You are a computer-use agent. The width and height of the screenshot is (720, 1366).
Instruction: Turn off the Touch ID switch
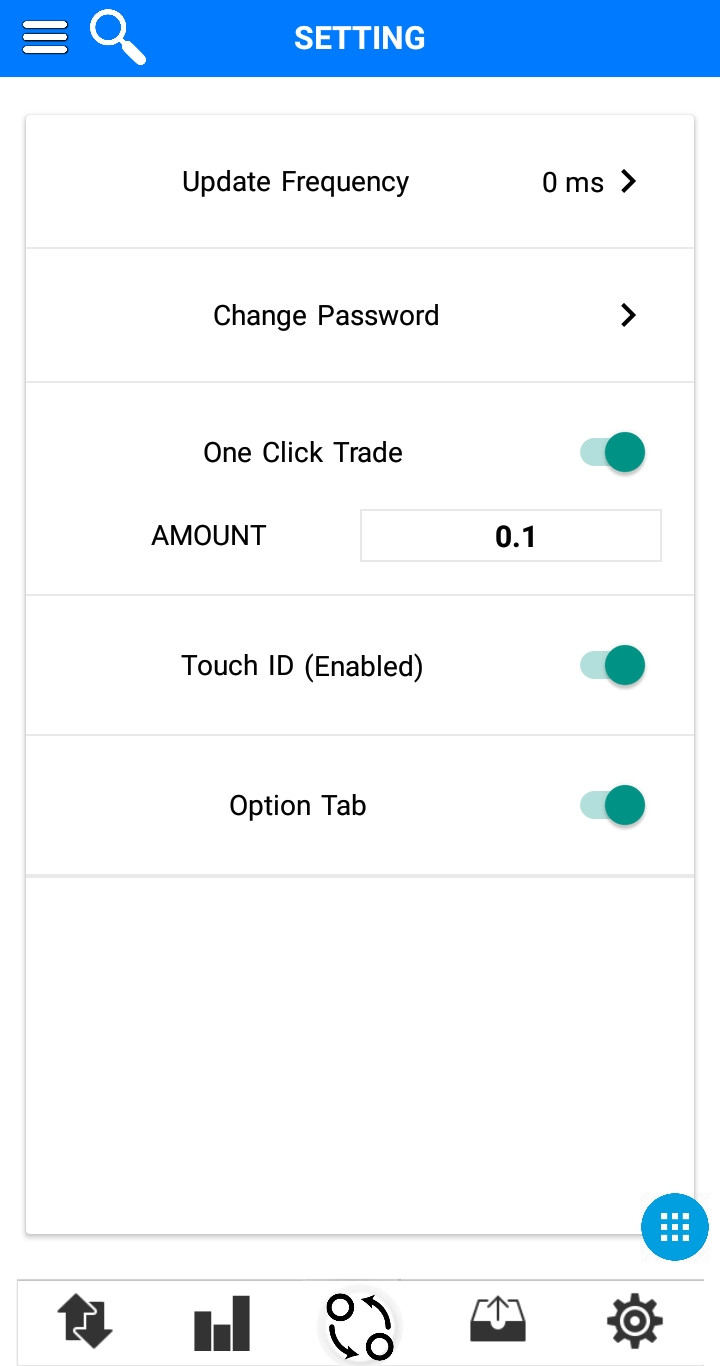(613, 665)
